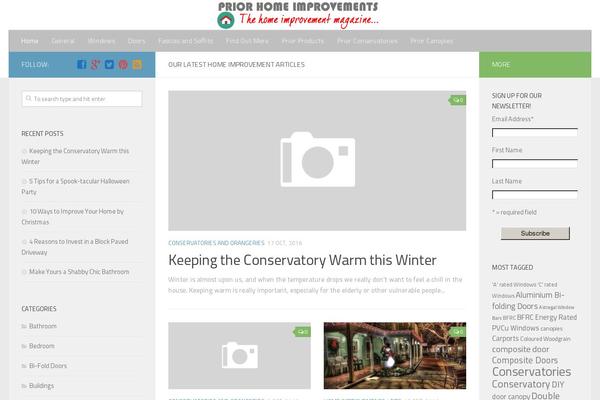
Task: Click the Email Address input field
Action: click(x=535, y=132)
